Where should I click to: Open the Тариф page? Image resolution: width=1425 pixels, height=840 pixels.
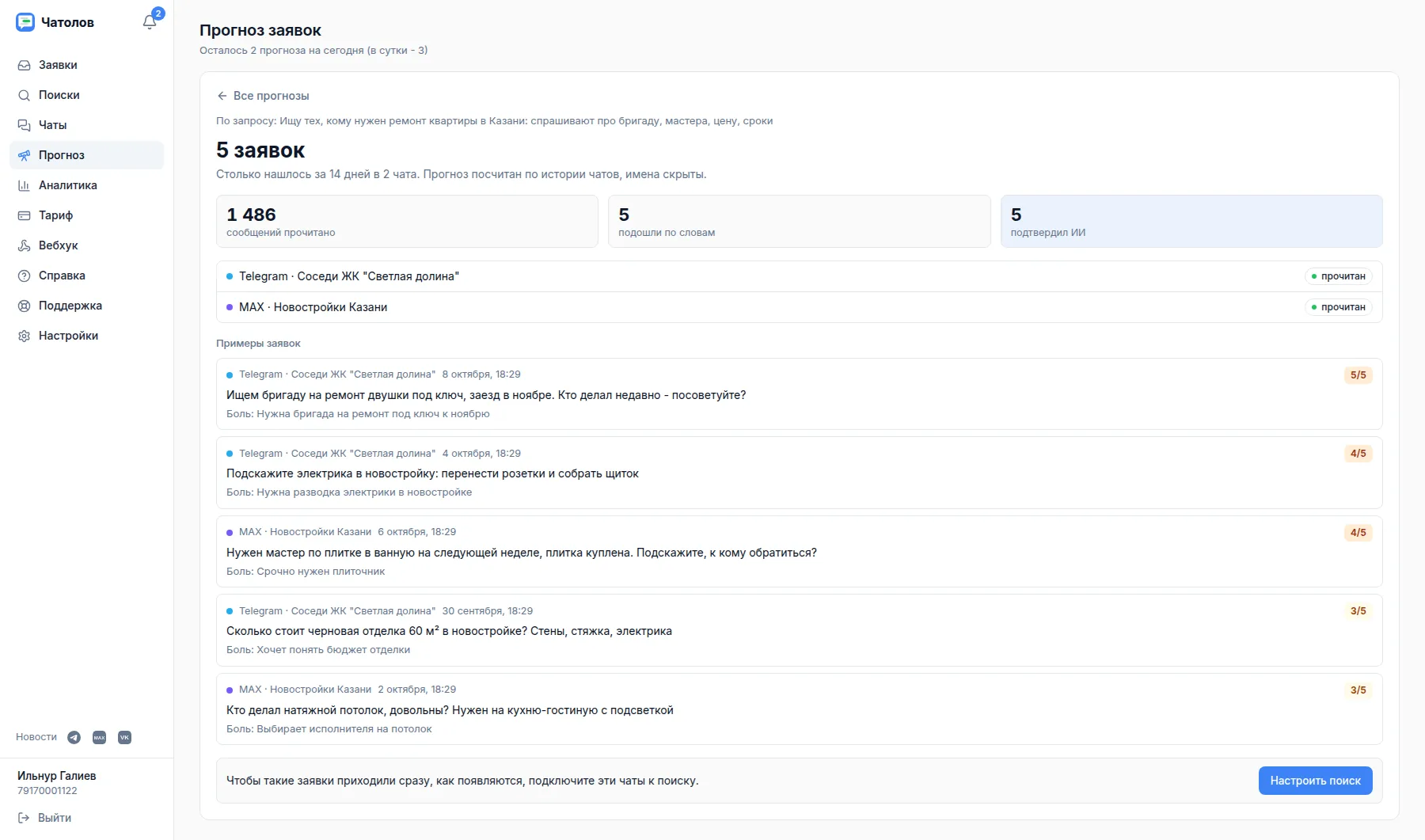(x=86, y=215)
